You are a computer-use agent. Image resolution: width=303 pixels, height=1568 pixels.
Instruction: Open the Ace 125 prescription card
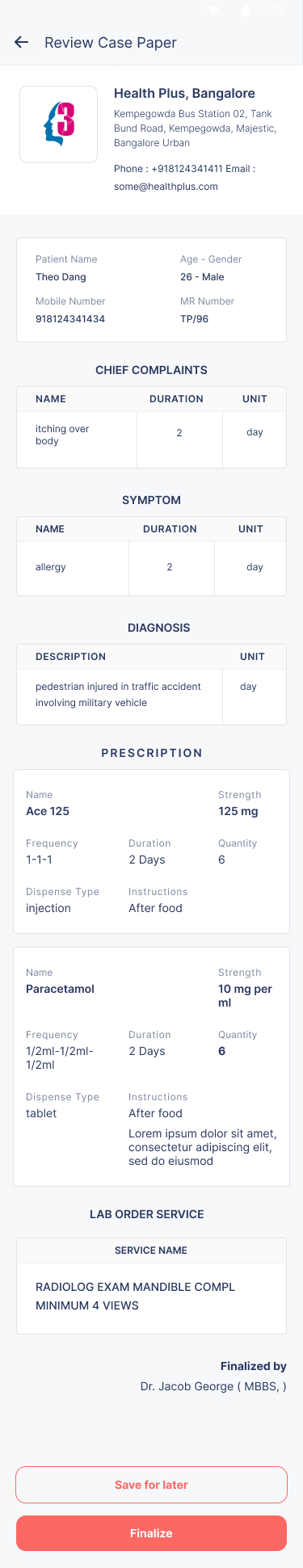click(151, 851)
